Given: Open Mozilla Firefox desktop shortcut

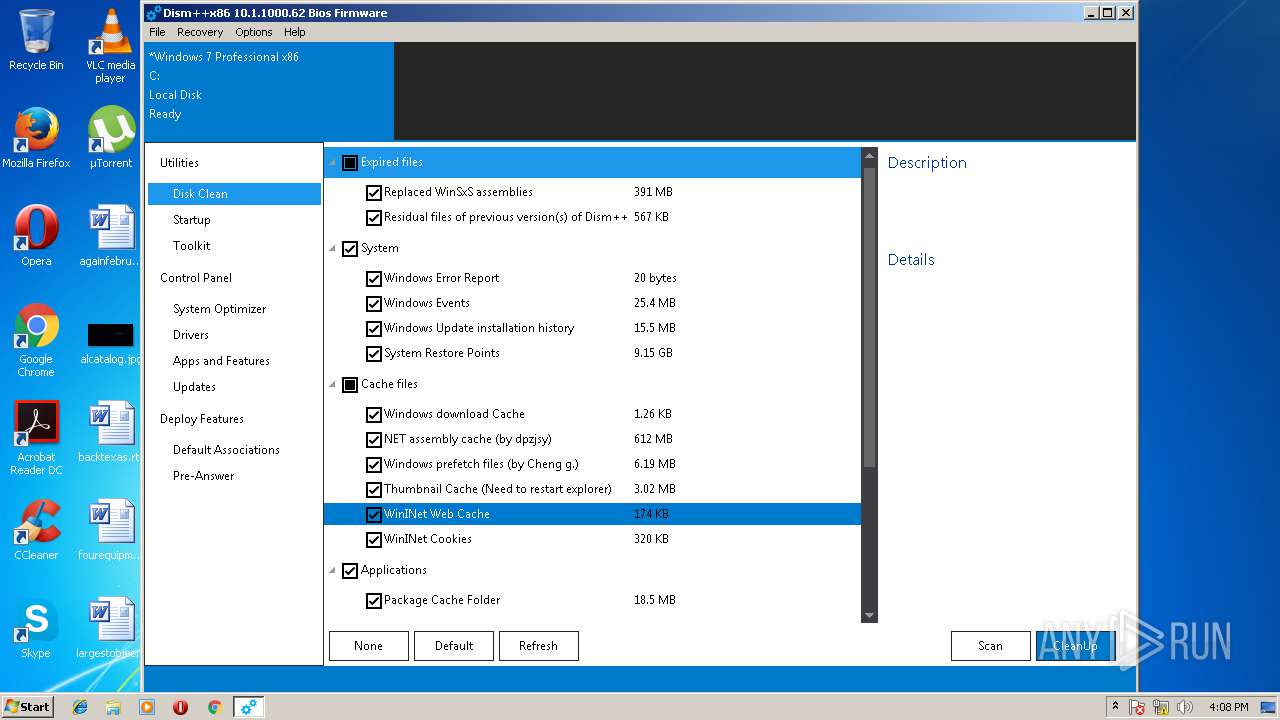Looking at the screenshot, I should pos(36,138).
